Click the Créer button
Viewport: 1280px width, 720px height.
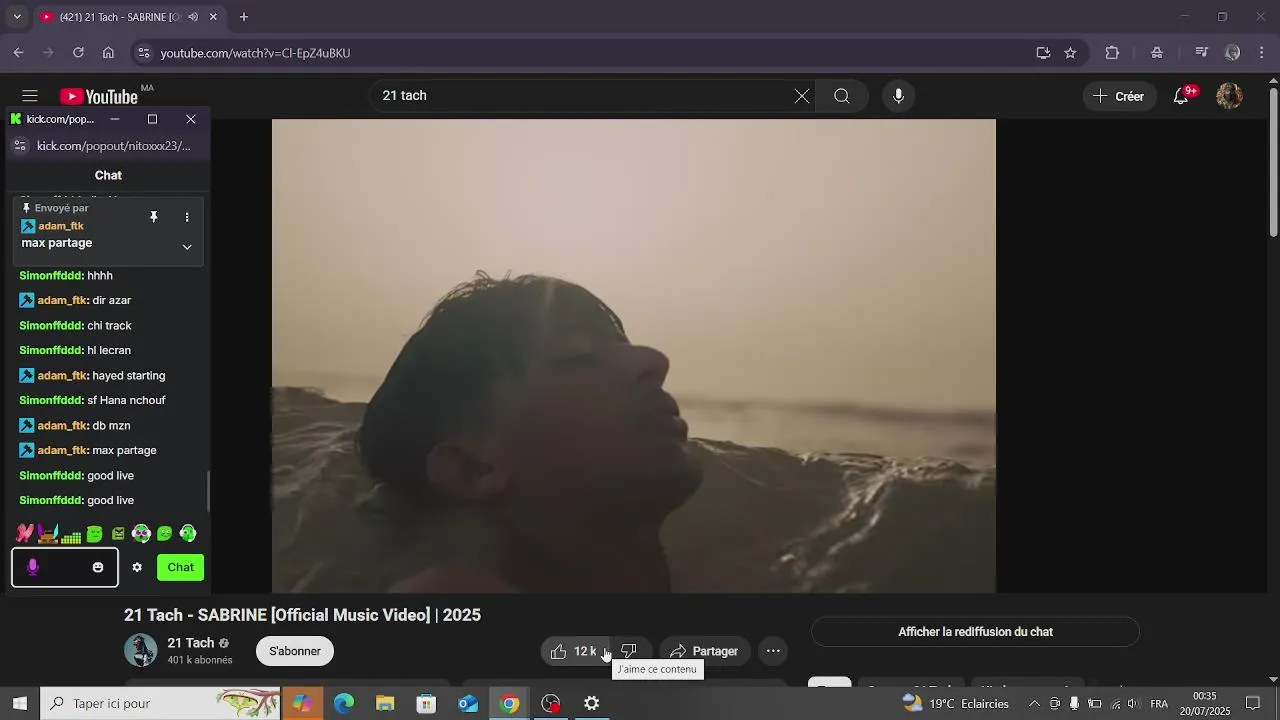click(1119, 96)
